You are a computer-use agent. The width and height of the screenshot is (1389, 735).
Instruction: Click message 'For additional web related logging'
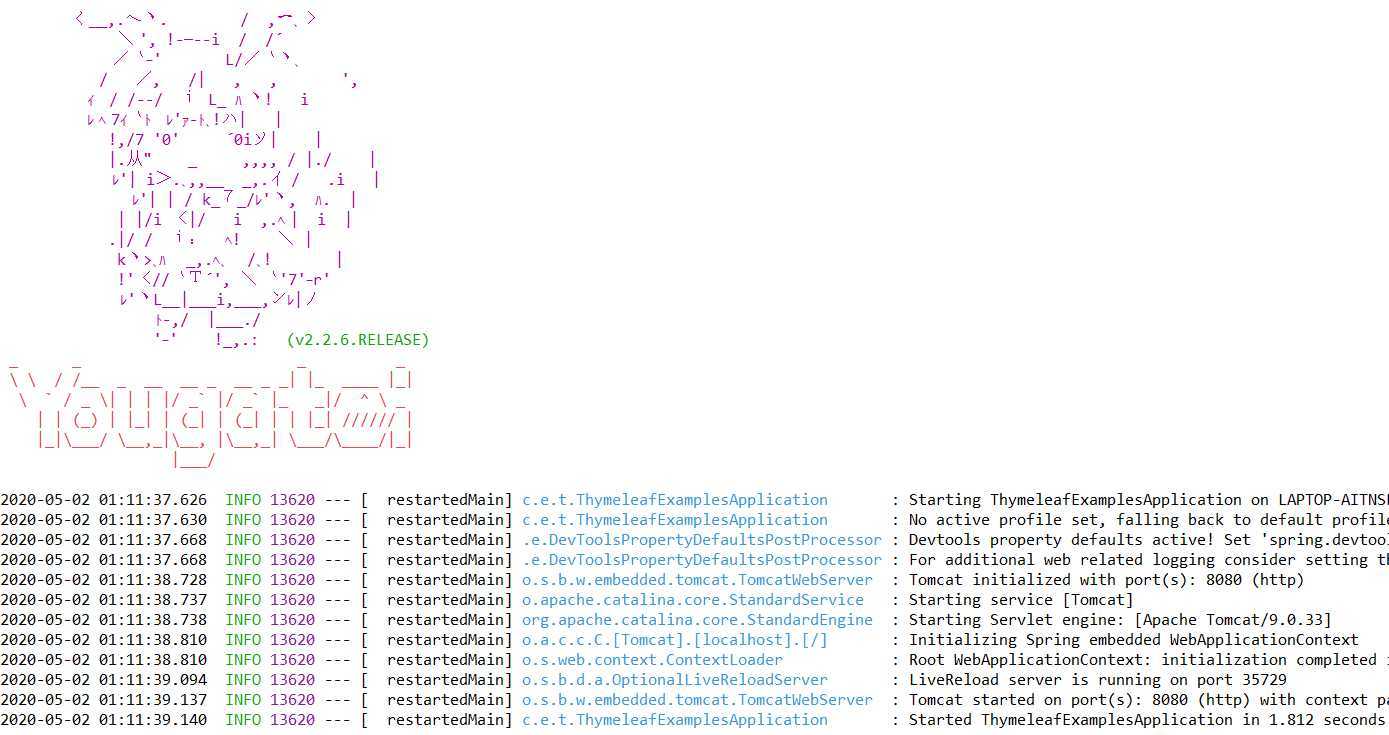coord(1148,560)
